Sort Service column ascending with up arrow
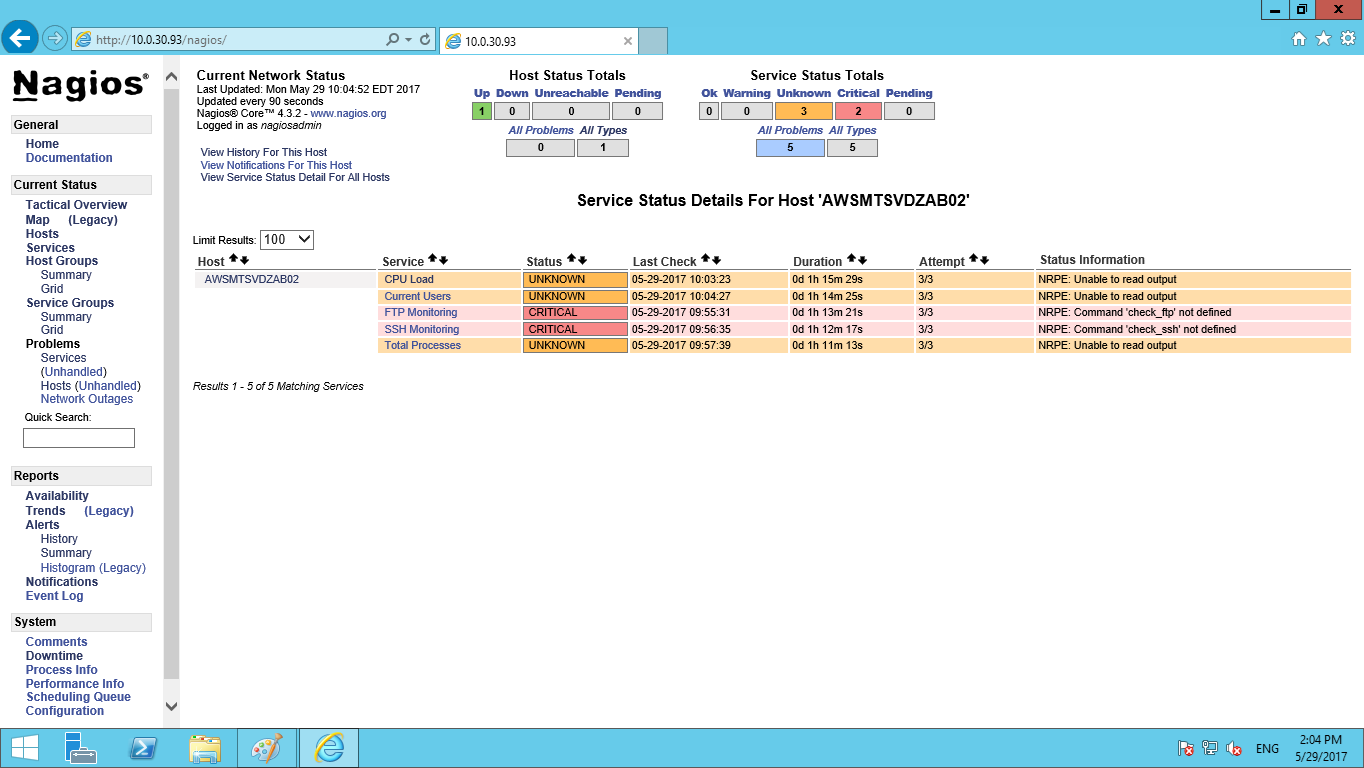Image resolution: width=1364 pixels, height=768 pixels. pyautogui.click(x=432, y=260)
